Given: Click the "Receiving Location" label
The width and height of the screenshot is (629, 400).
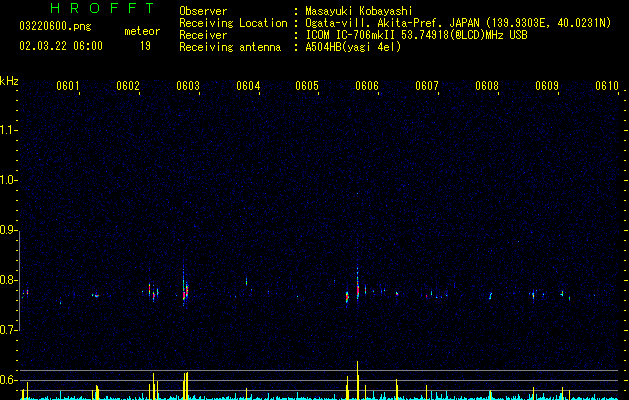Looking at the screenshot, I should tap(233, 23).
